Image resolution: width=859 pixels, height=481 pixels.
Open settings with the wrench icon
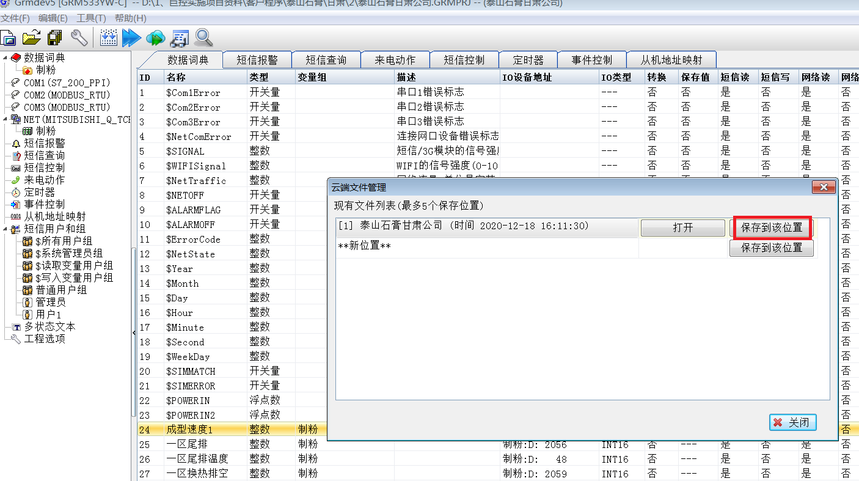79,38
